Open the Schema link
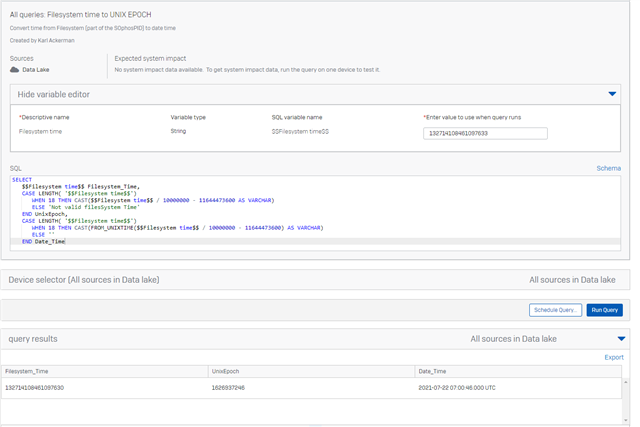 (608, 168)
